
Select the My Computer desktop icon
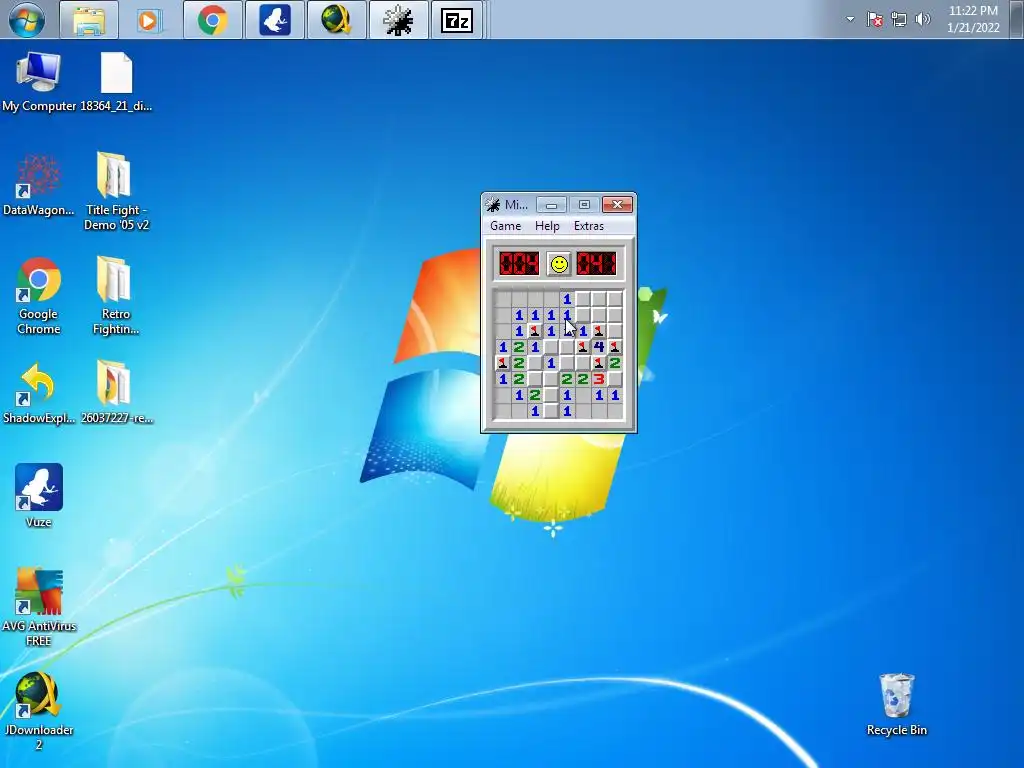click(x=39, y=82)
